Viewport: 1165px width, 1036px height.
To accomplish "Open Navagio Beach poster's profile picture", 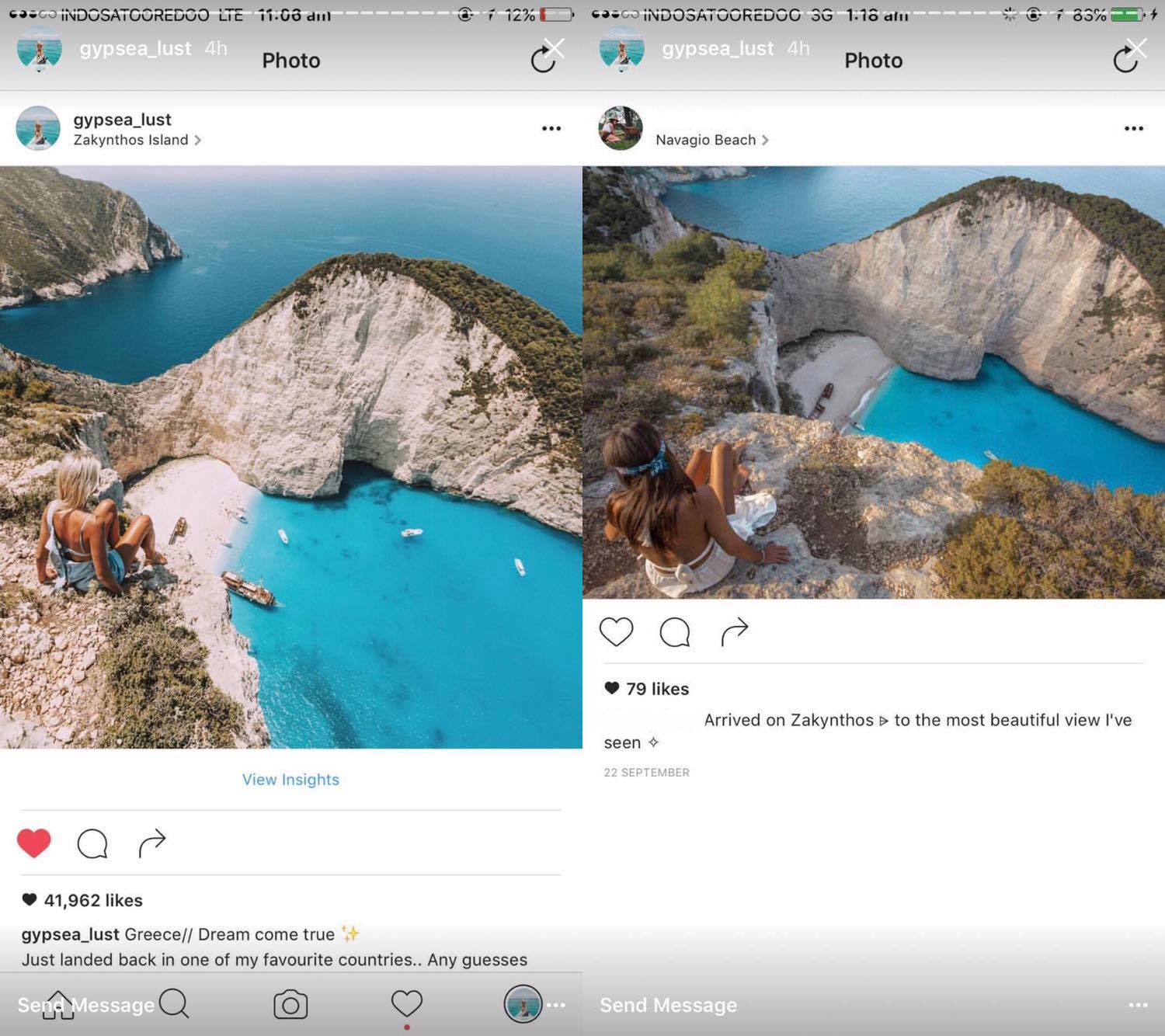I will pyautogui.click(x=621, y=128).
